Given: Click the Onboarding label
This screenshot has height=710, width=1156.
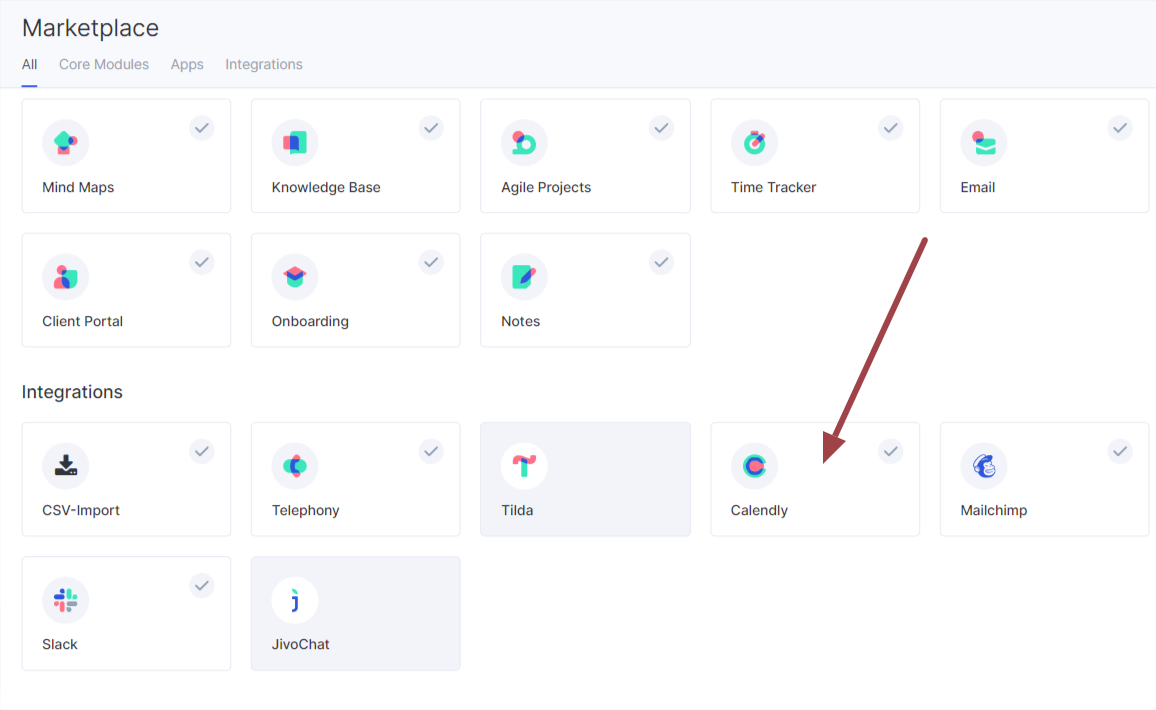Looking at the screenshot, I should pos(310,321).
